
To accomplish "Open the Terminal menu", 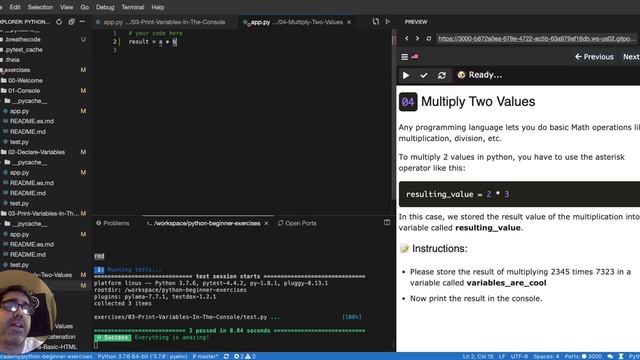I will pos(133,7).
